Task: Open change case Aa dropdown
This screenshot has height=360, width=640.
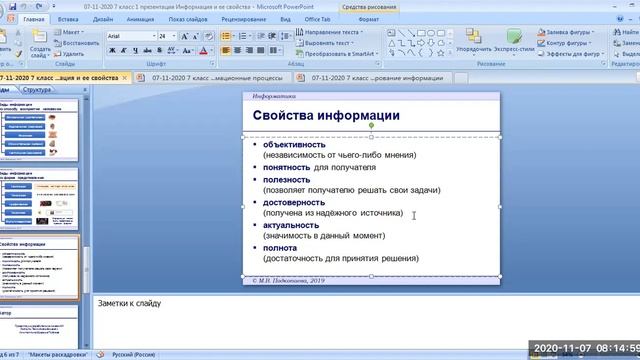Action: point(188,51)
